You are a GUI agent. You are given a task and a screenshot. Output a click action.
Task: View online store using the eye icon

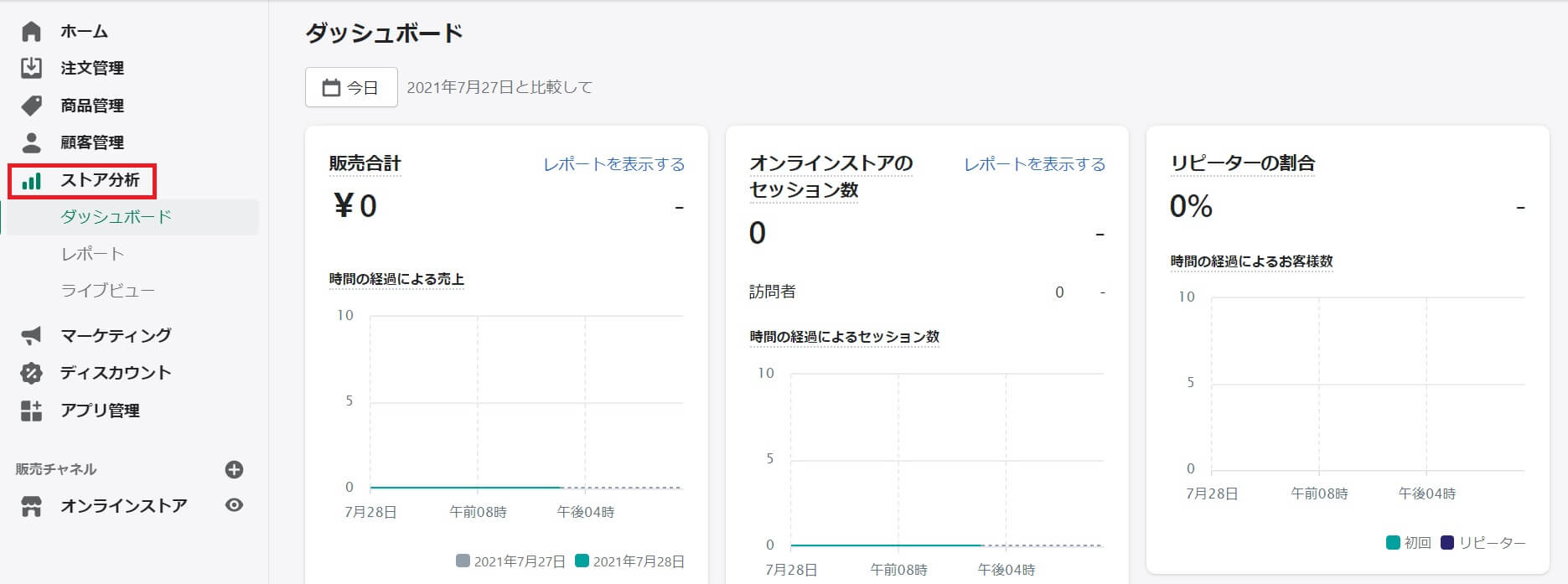coord(235,505)
